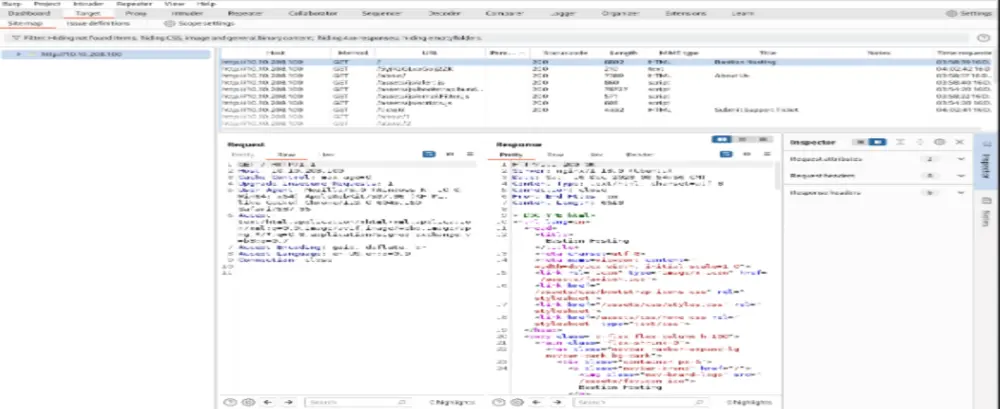Viewport: 1000px width, 409px height.
Task: Toggle the Request message actions blue icon
Action: point(429,154)
